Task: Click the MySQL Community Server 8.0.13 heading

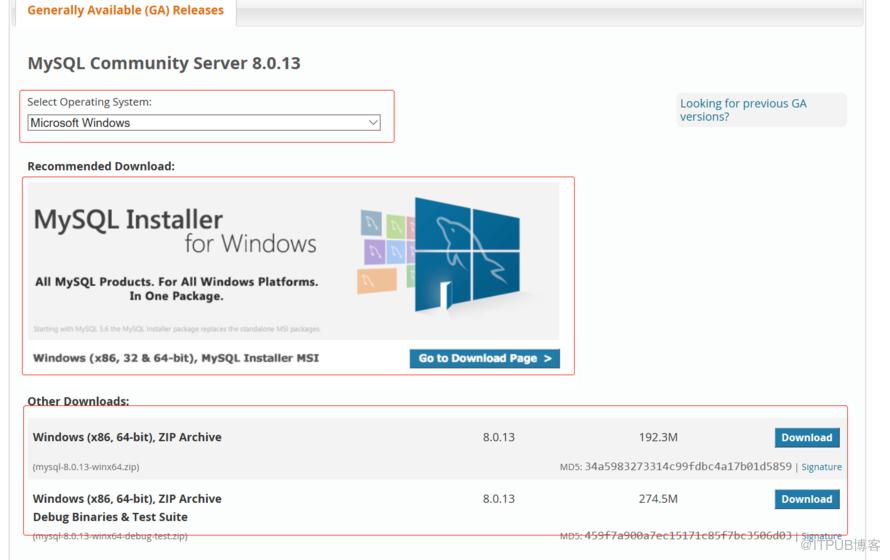Action: (164, 63)
